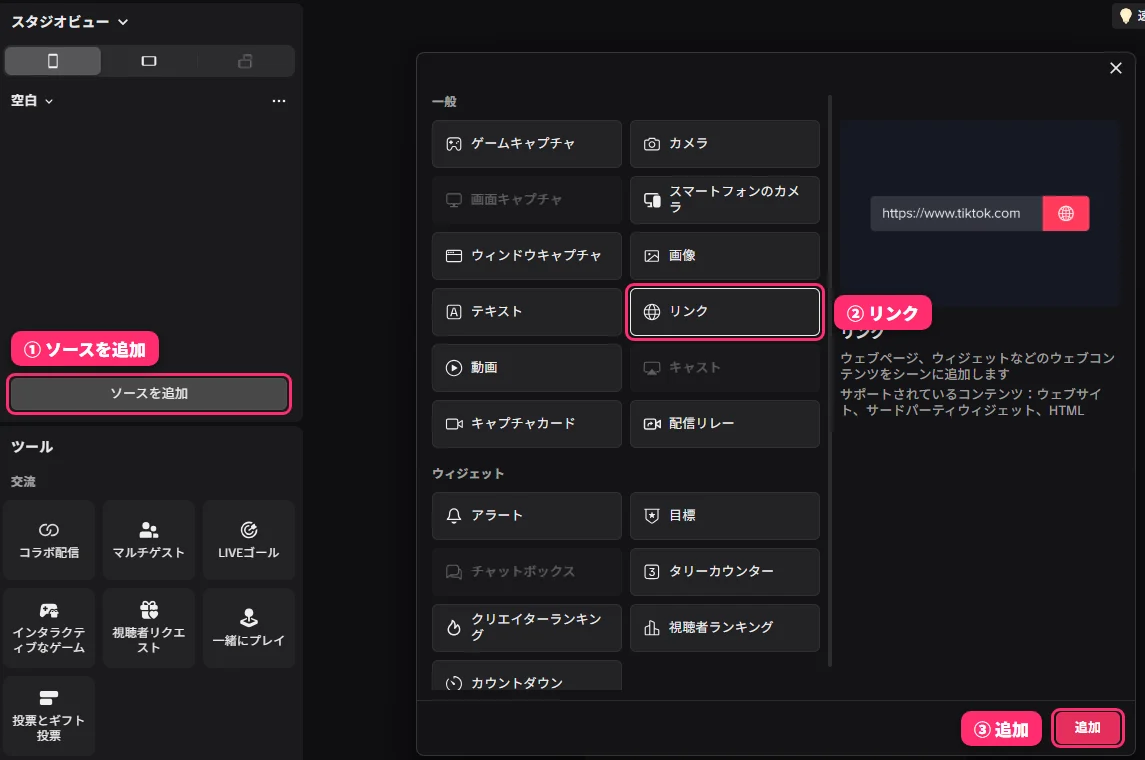The height and width of the screenshot is (760, 1145).
Task: Click the 追加 button in dialog
Action: click(x=1087, y=728)
